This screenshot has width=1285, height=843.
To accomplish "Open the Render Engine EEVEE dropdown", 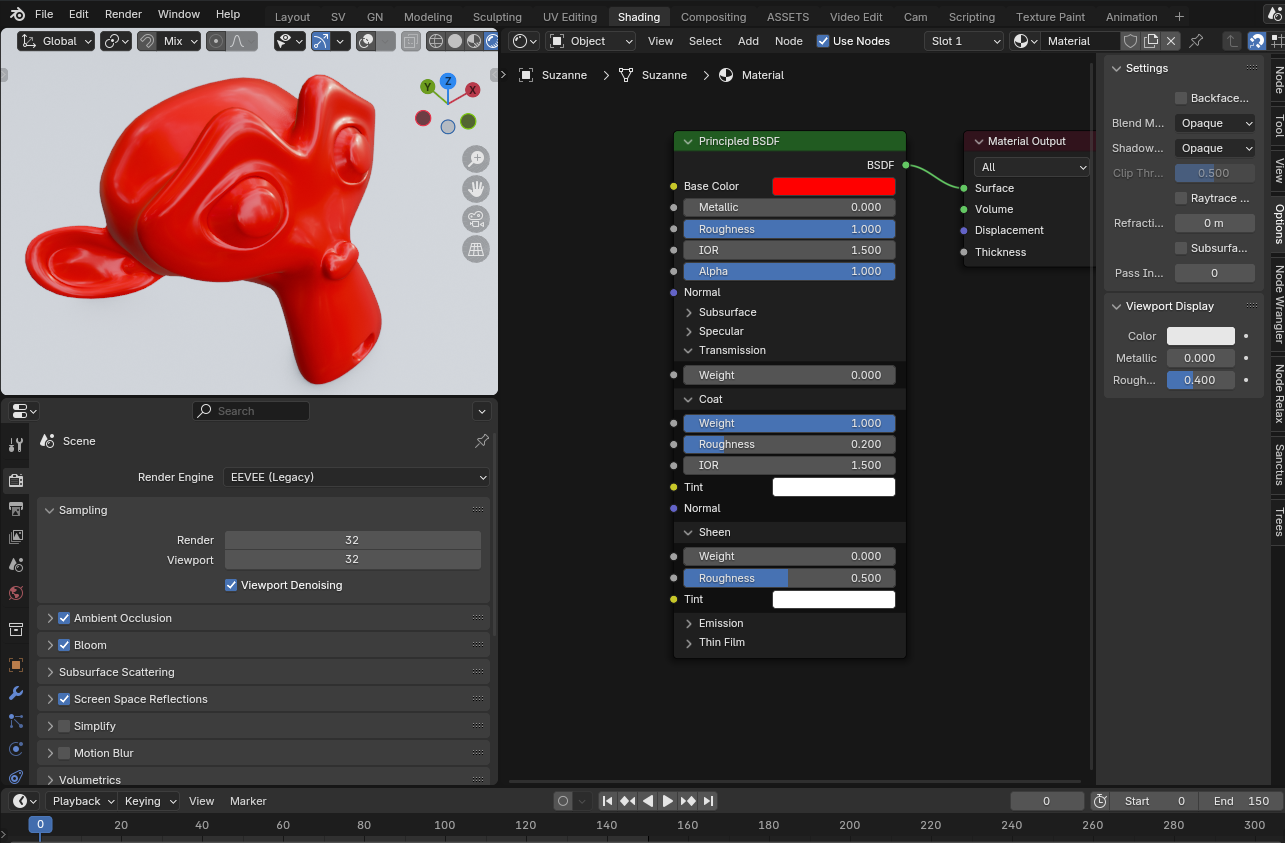I will point(356,477).
